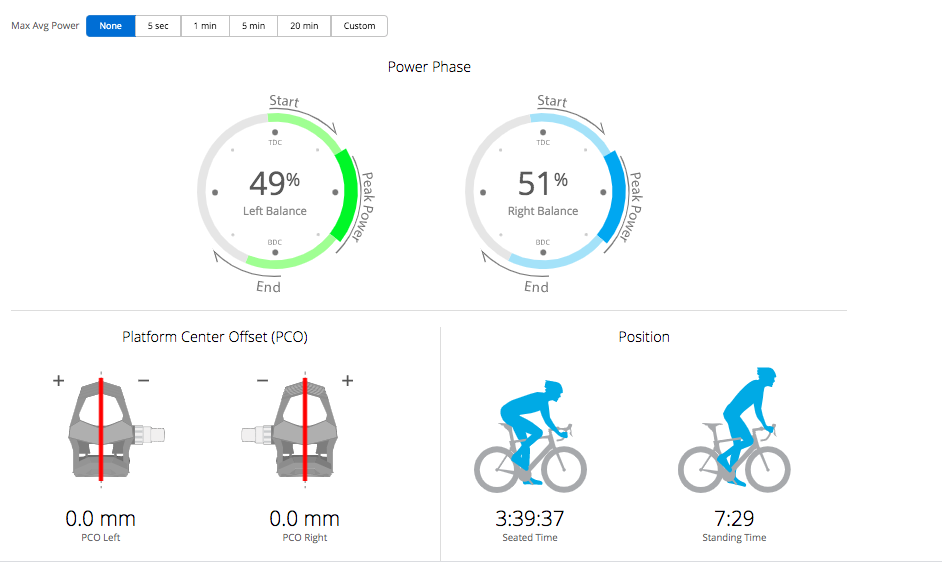Switch to 1 min max average power
942x562 pixels.
pos(205,26)
